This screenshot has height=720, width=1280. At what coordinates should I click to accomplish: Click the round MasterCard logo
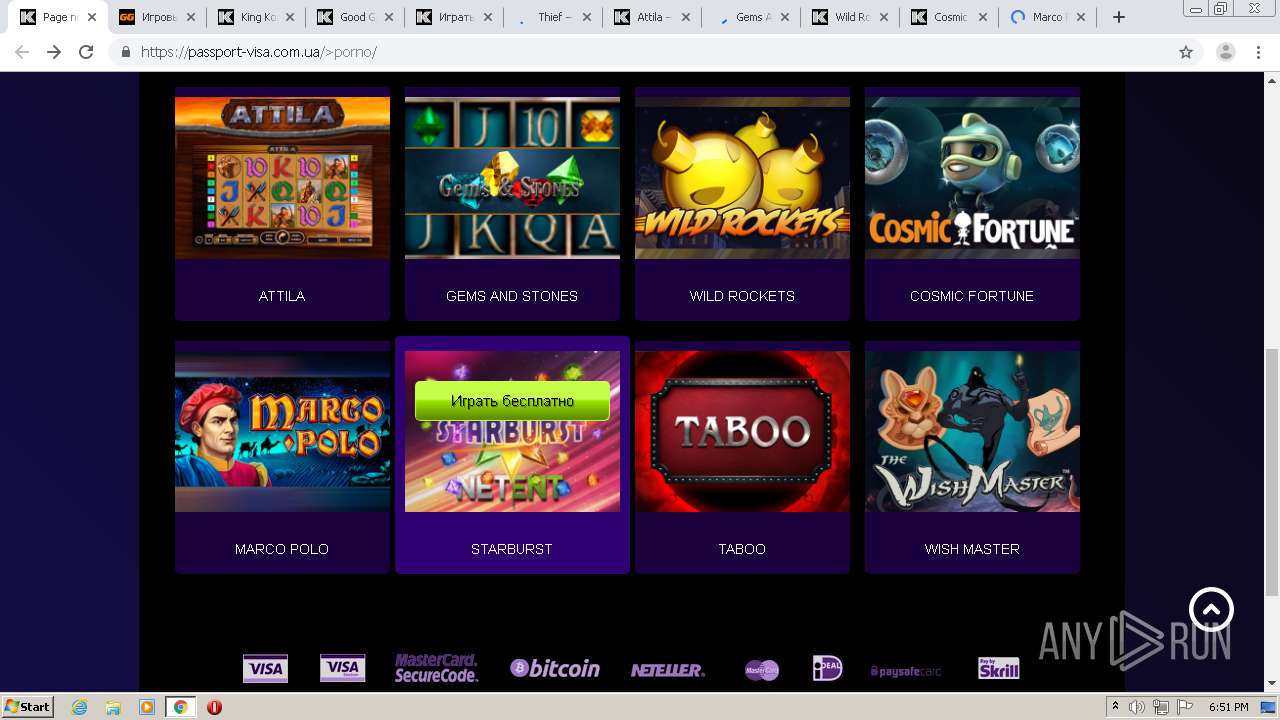(762, 670)
